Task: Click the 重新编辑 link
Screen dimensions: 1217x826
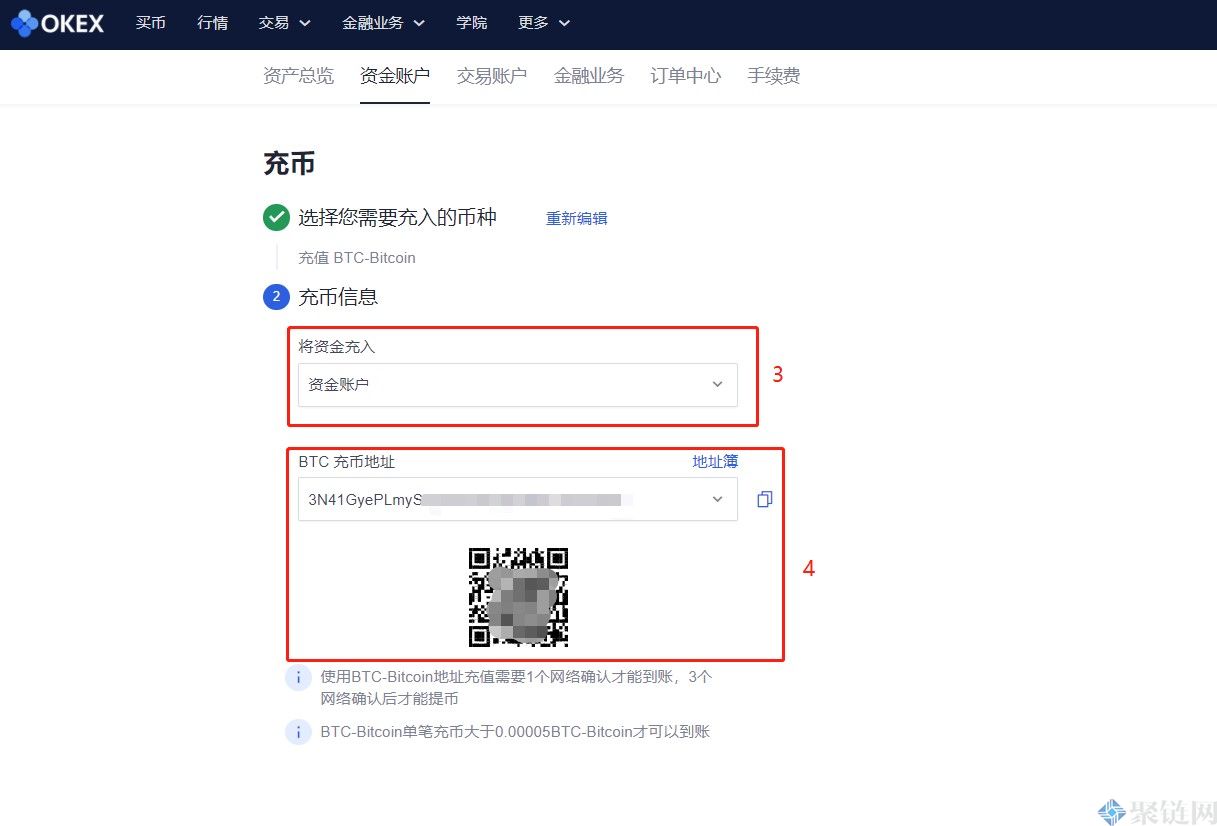Action: tap(576, 218)
